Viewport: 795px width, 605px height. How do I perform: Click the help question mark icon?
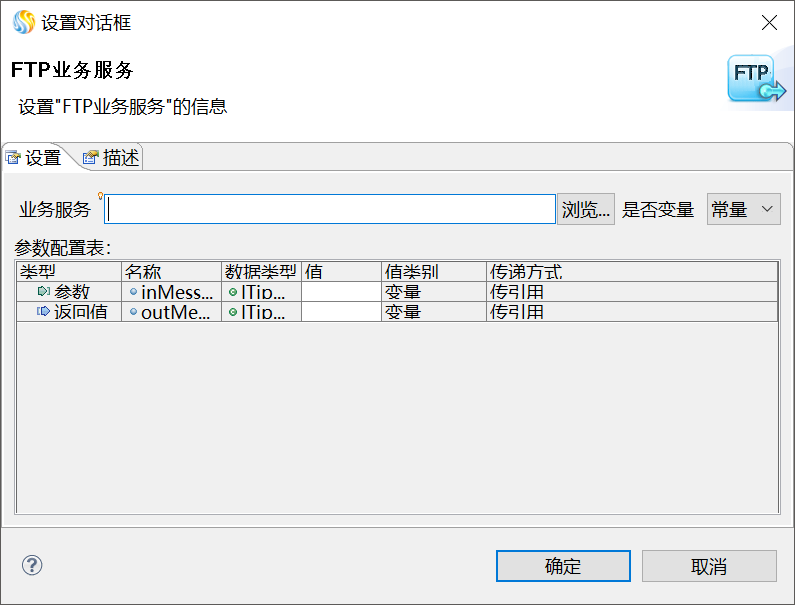click(x=32, y=565)
